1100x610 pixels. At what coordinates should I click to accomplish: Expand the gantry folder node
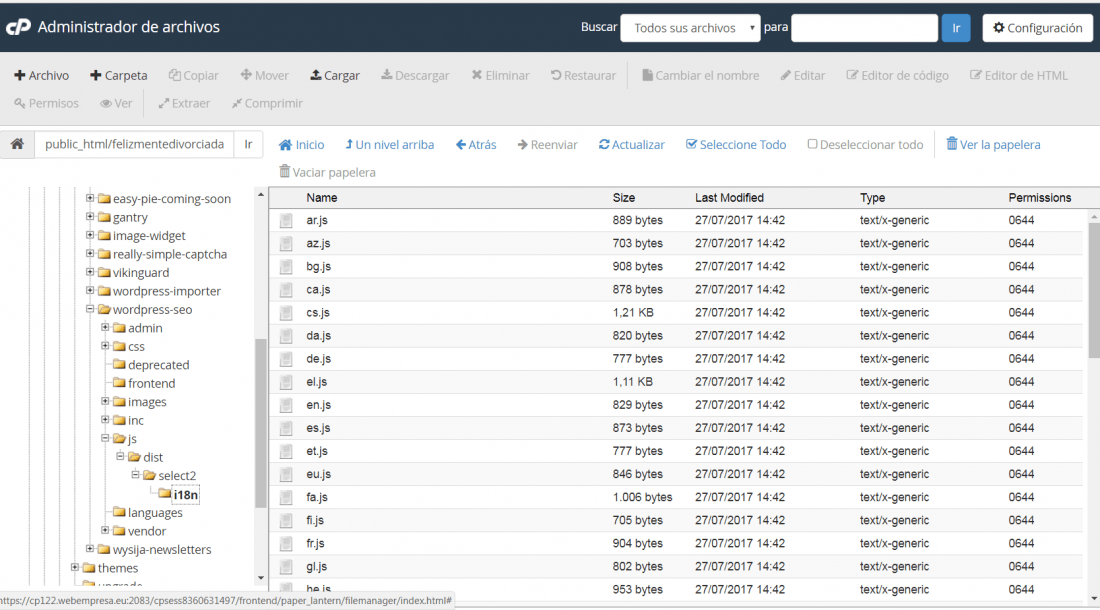[x=90, y=217]
